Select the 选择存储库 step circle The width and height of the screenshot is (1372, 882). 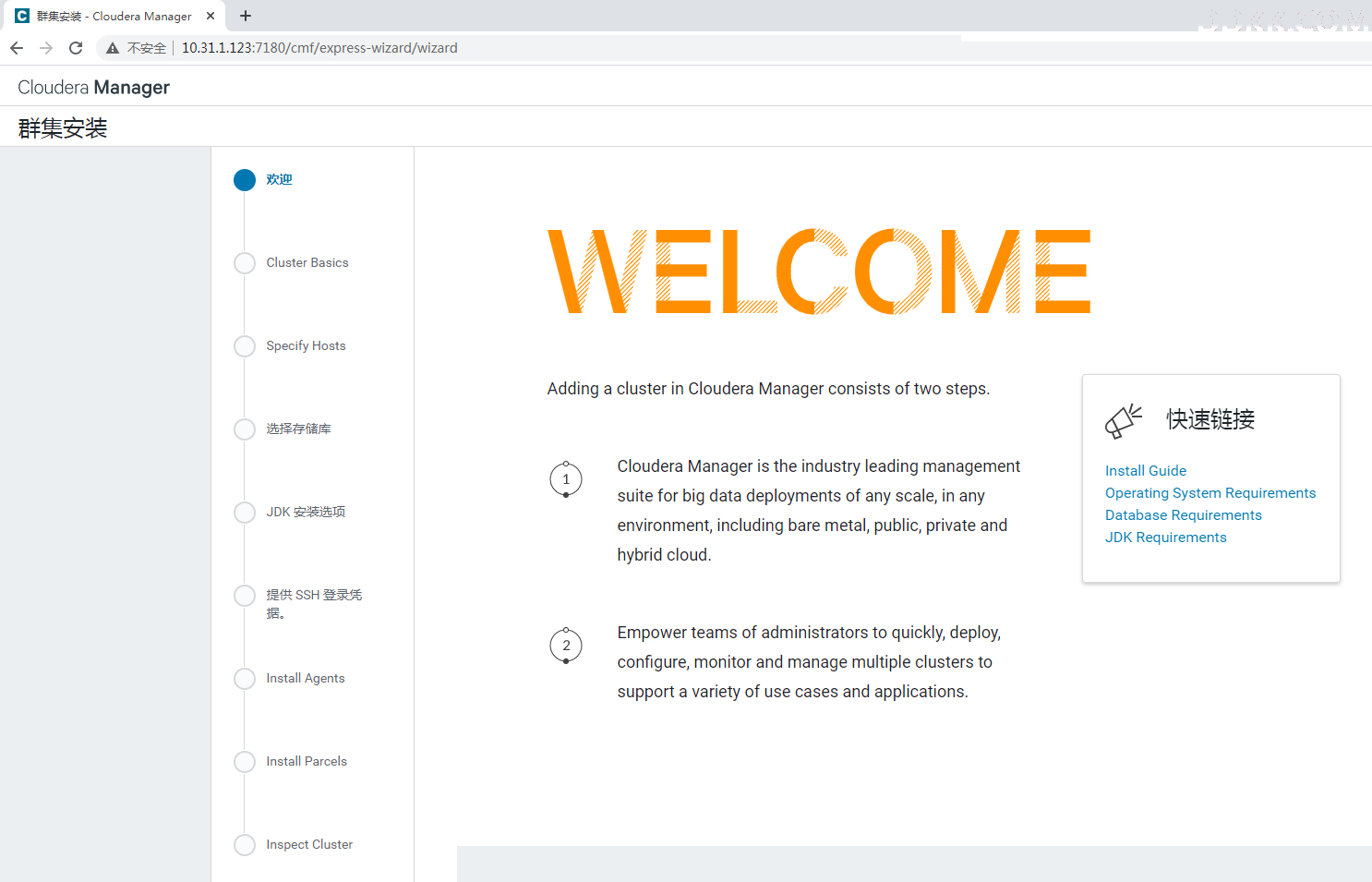click(x=245, y=429)
